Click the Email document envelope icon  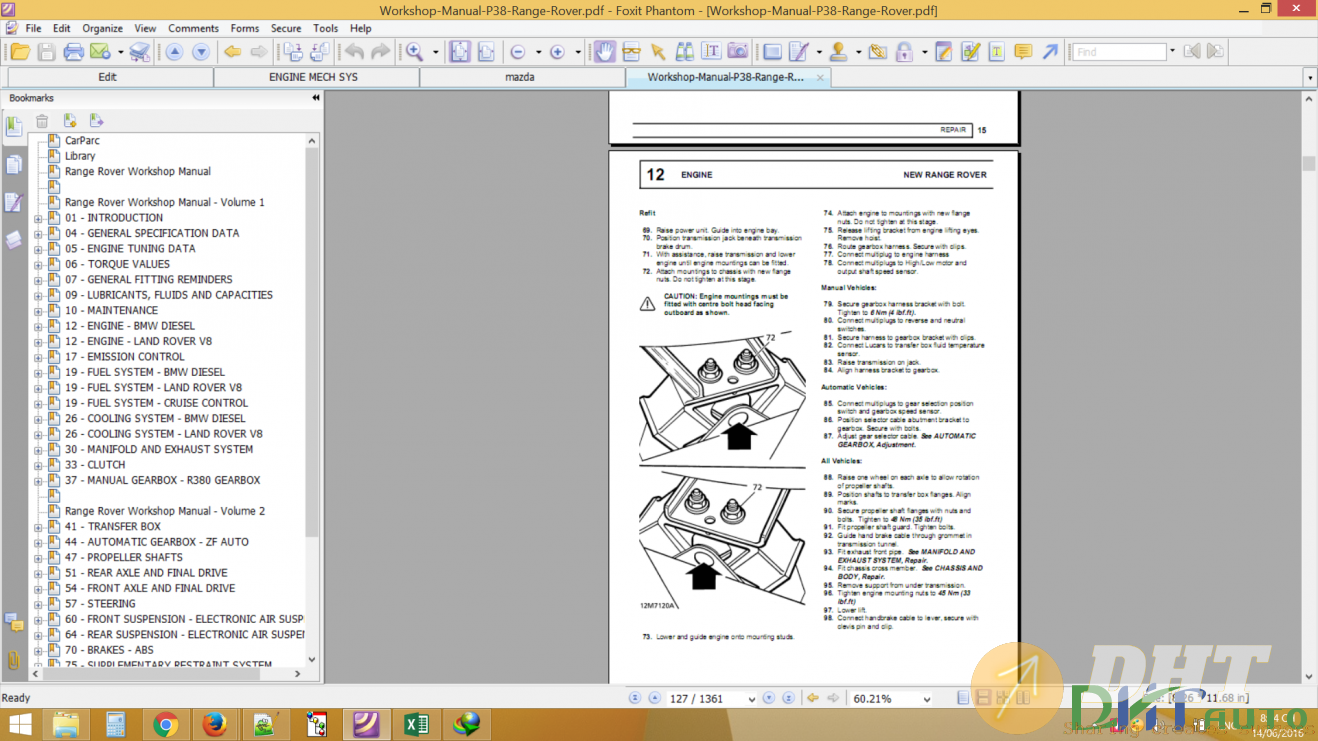click(x=100, y=52)
